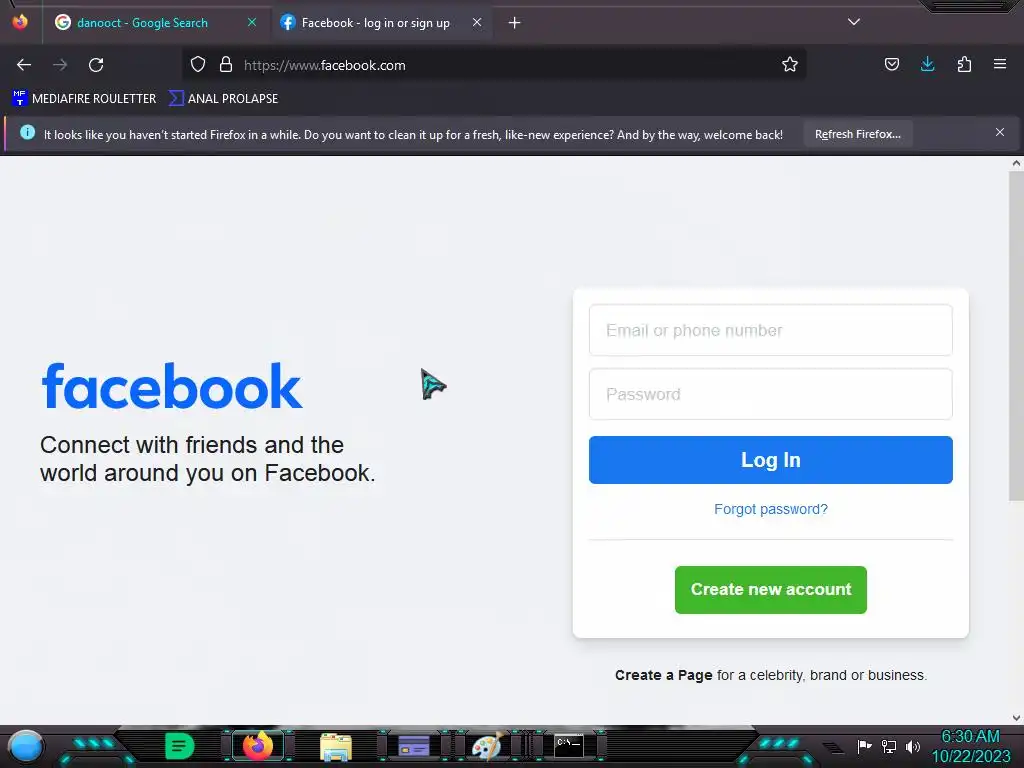Viewport: 1024px width, 768px height.
Task: Click the Email or phone number field
Action: pyautogui.click(x=771, y=330)
